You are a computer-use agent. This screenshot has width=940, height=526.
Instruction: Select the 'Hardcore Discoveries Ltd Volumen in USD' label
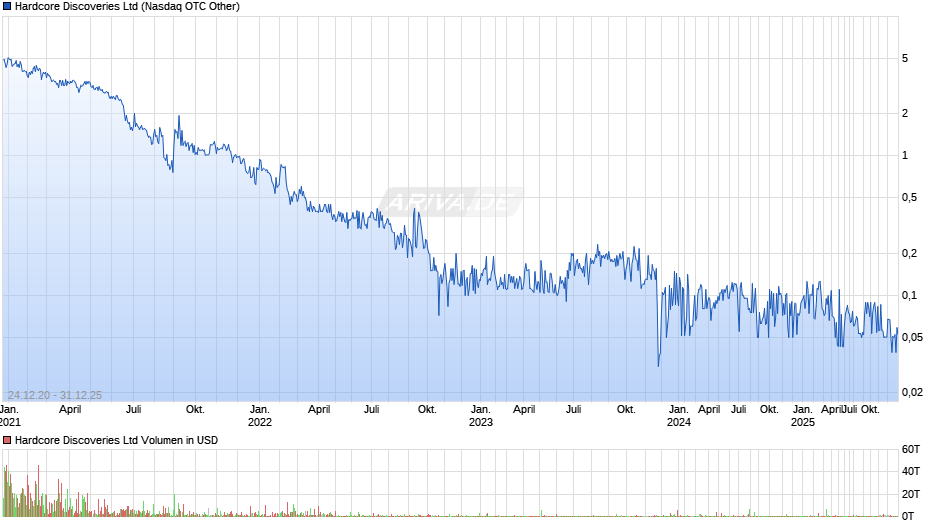[x=116, y=440]
